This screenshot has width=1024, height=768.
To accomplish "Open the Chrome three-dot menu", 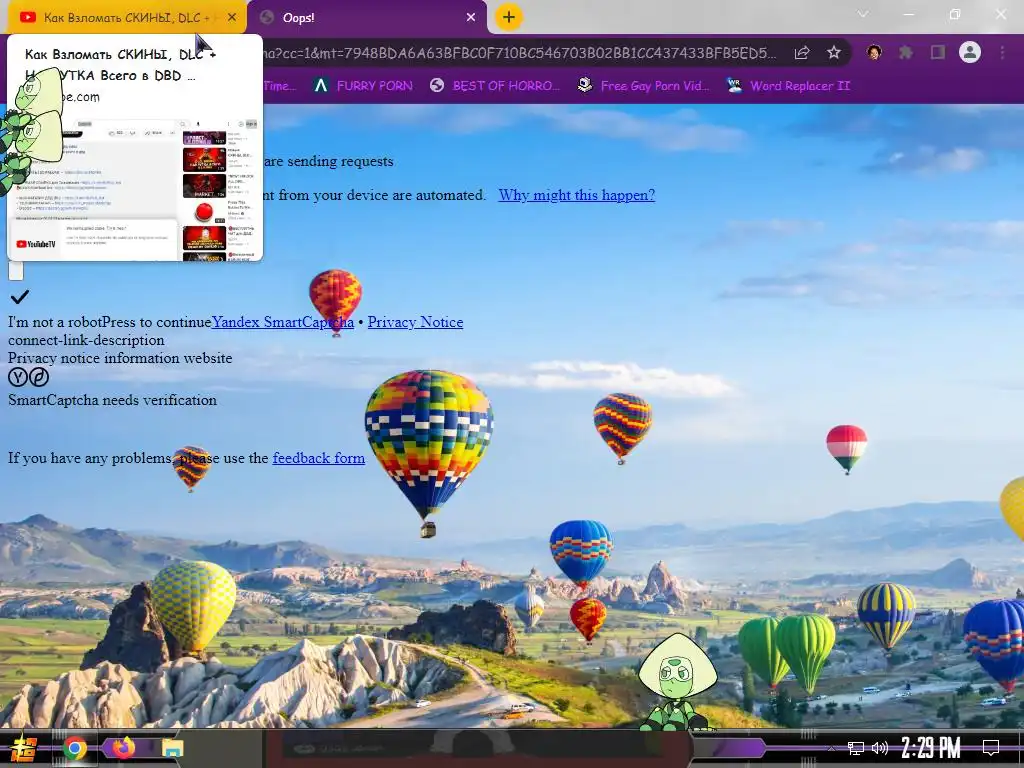I will (x=1002, y=52).
